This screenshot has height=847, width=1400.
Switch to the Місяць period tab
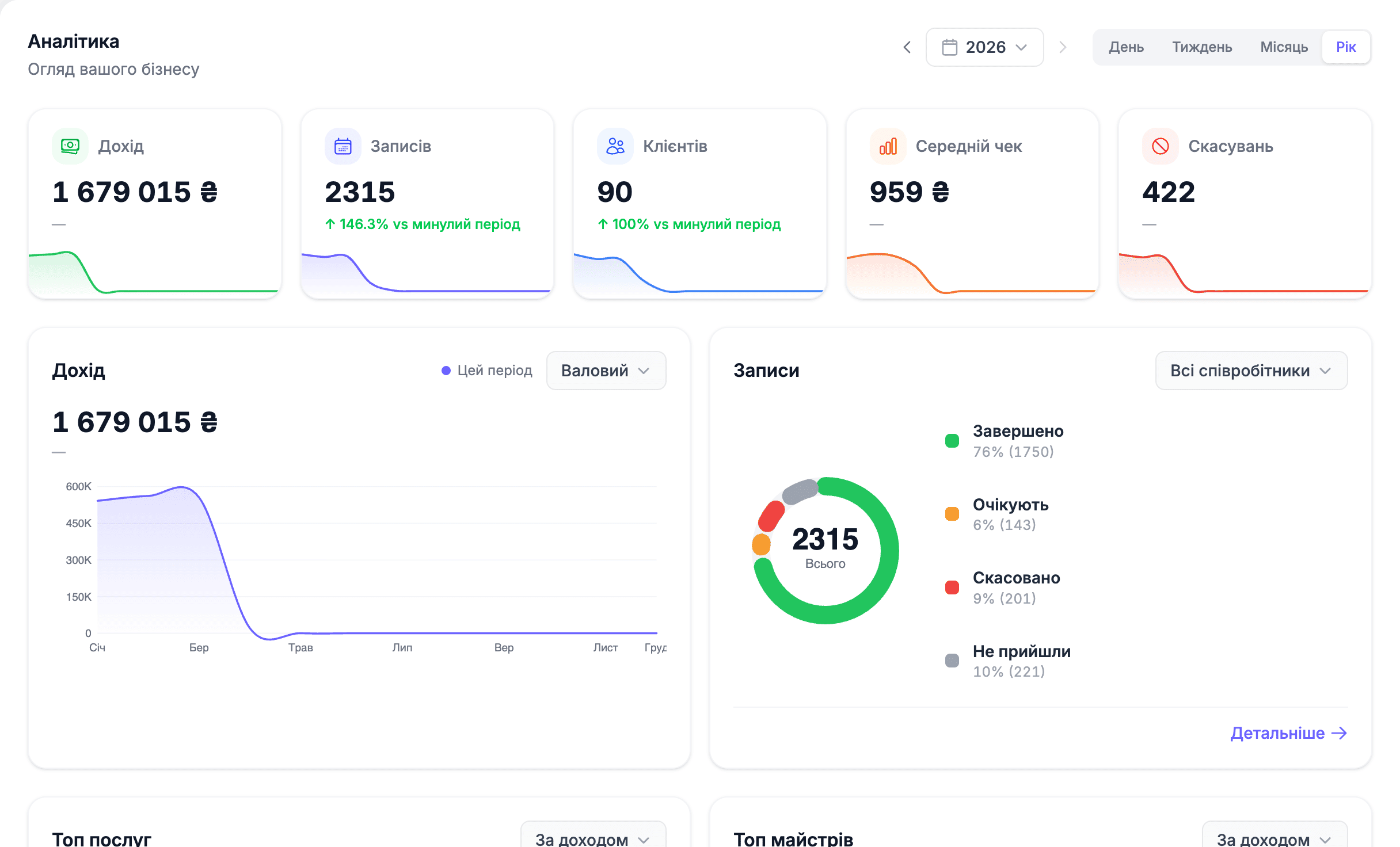[1284, 47]
